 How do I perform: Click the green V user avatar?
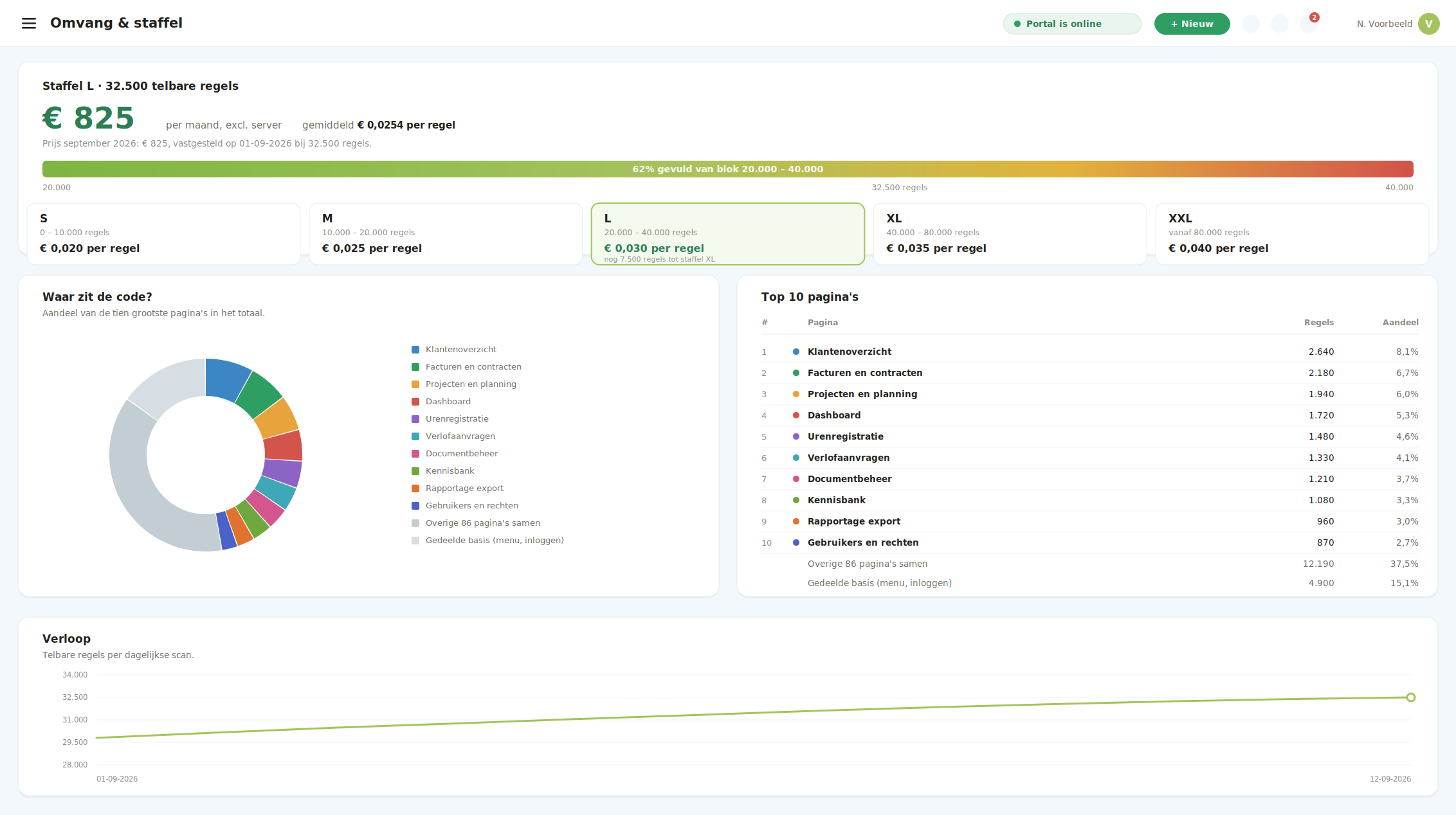(1428, 24)
